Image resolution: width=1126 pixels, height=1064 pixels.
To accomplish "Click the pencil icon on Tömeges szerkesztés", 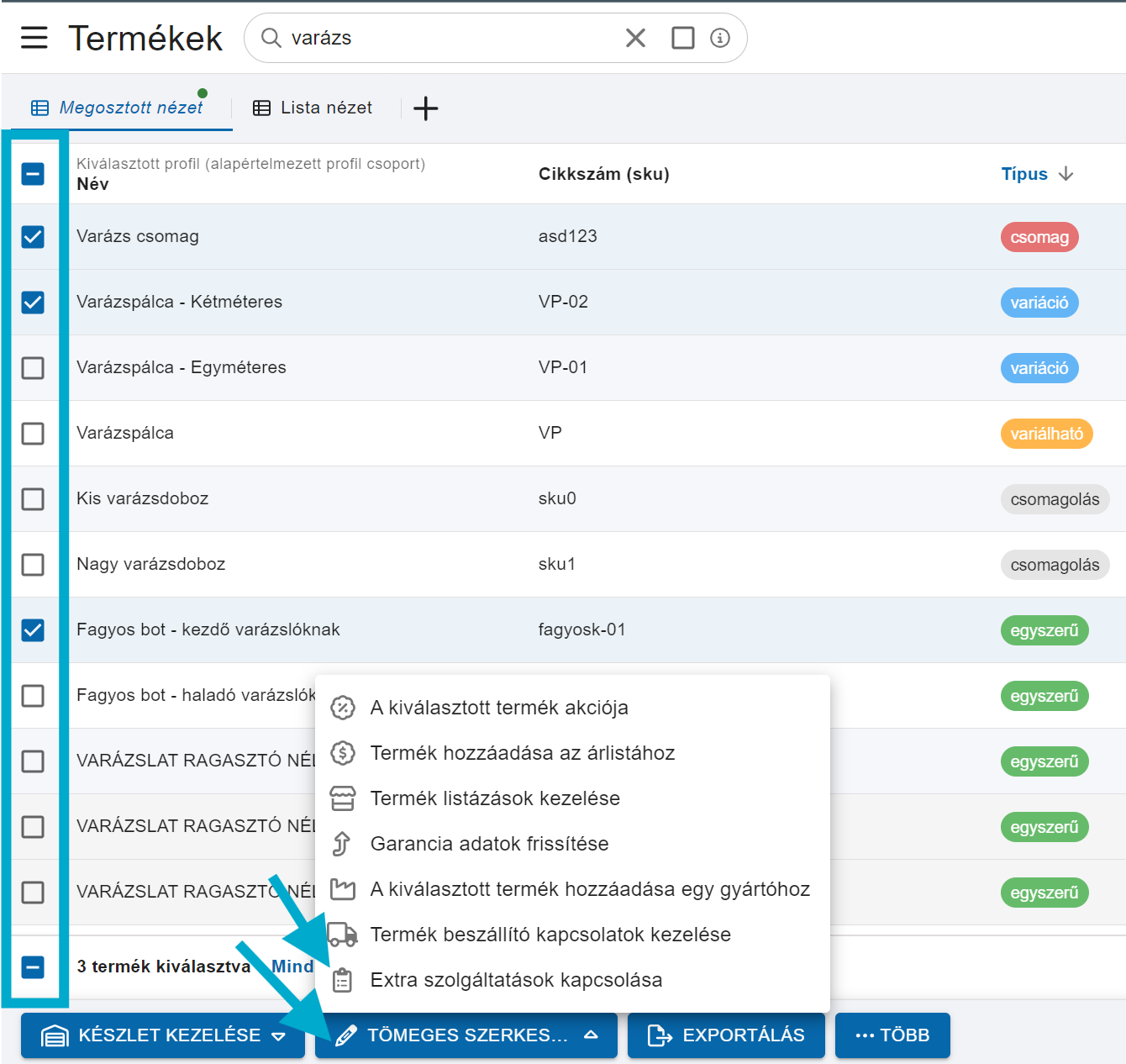I will pos(345,1035).
